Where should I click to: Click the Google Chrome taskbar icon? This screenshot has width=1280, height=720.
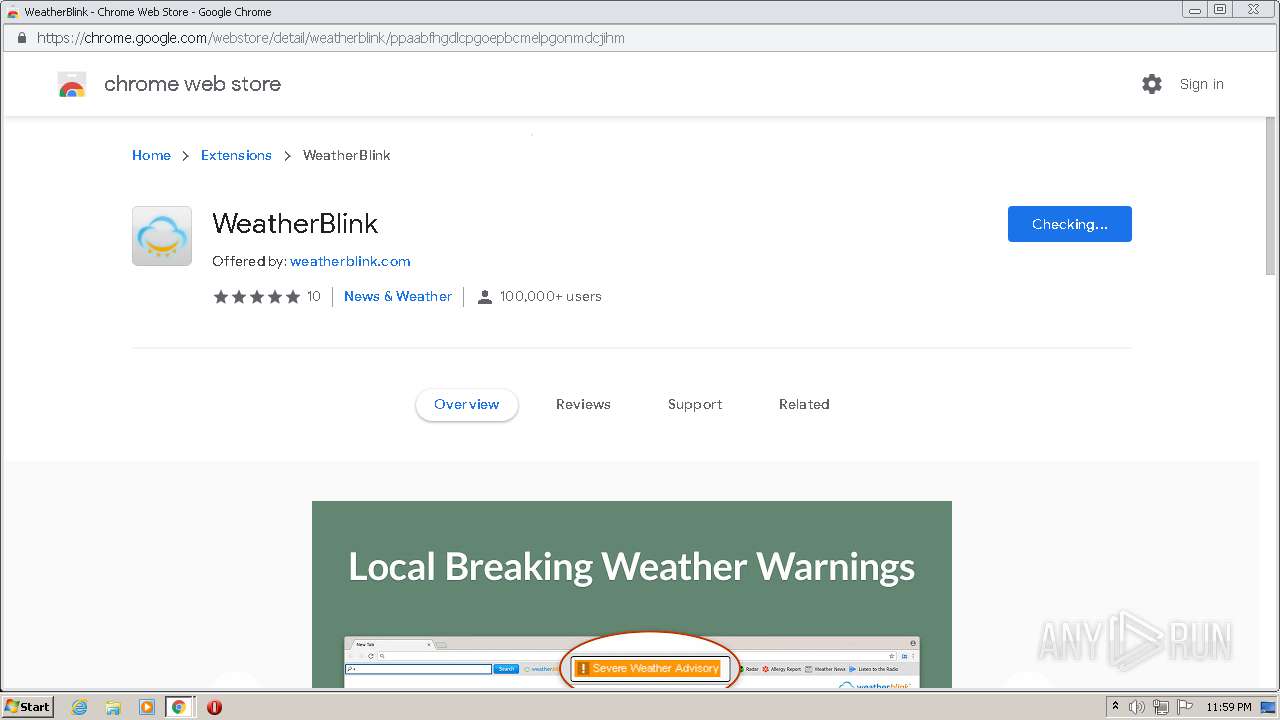click(179, 707)
